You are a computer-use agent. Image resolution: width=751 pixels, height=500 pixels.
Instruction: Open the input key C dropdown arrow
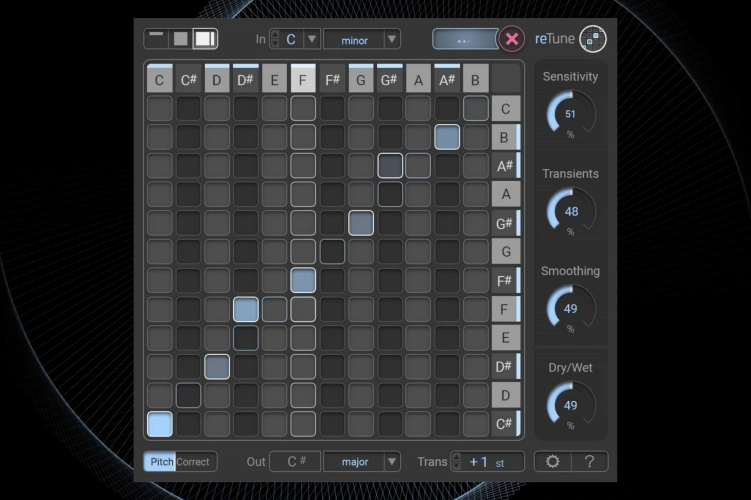point(311,39)
